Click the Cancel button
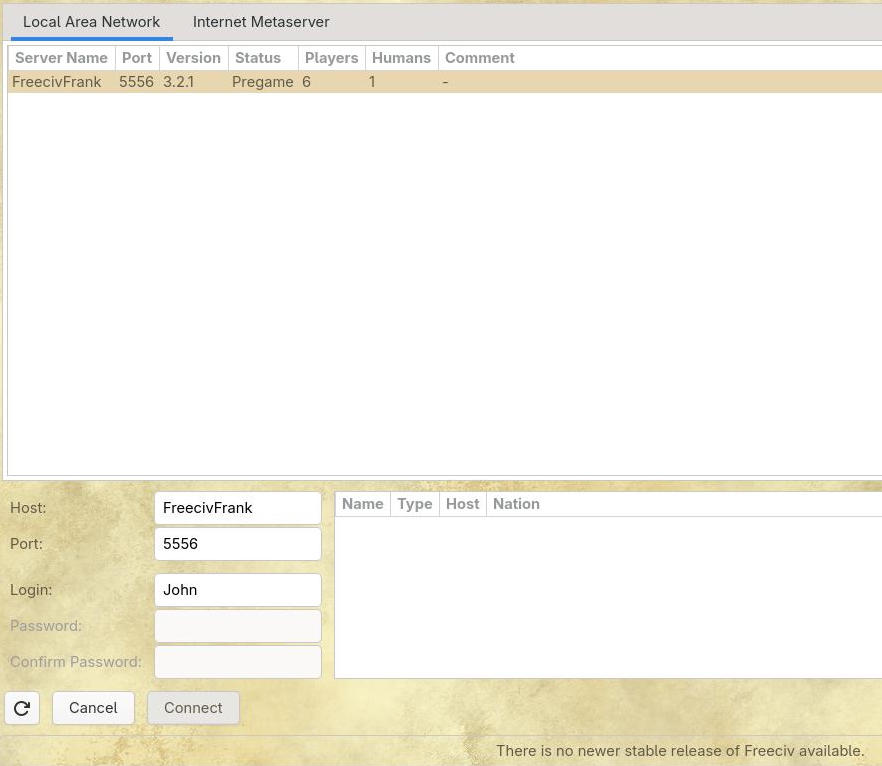Image resolution: width=882 pixels, height=766 pixels. (x=93, y=708)
